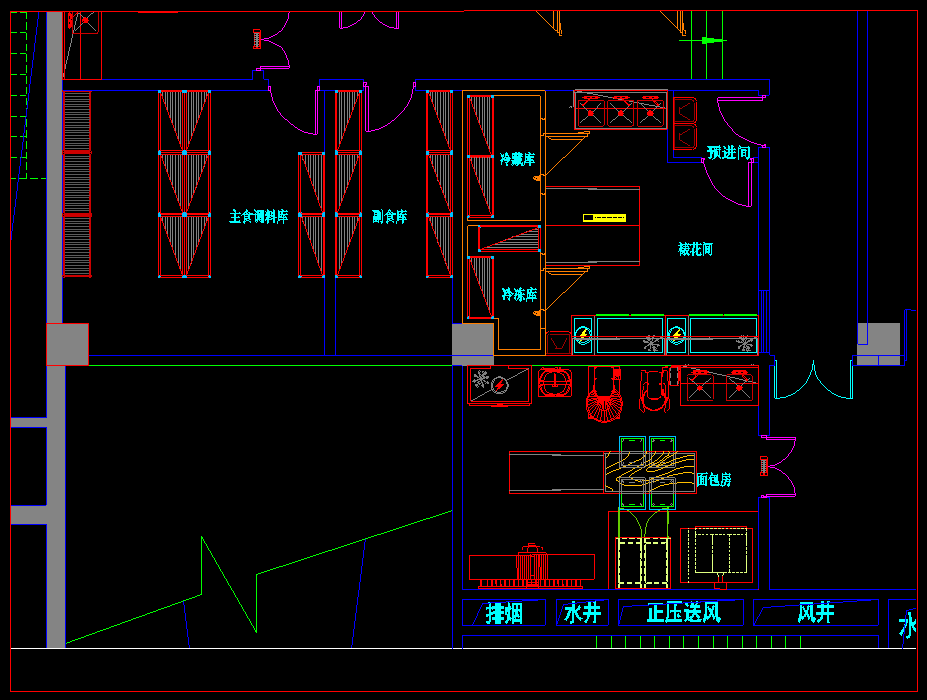The height and width of the screenshot is (700, 927).
Task: Click the 主食调料库 room label
Action: tap(258, 216)
